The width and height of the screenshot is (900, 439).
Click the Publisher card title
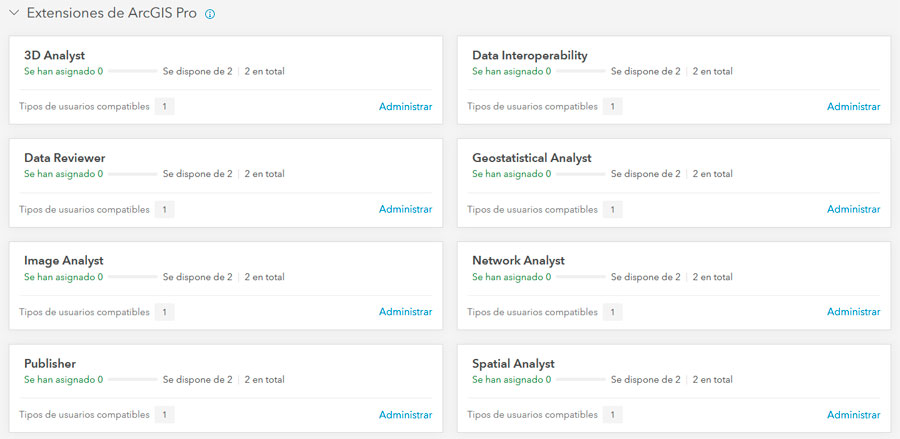point(50,363)
